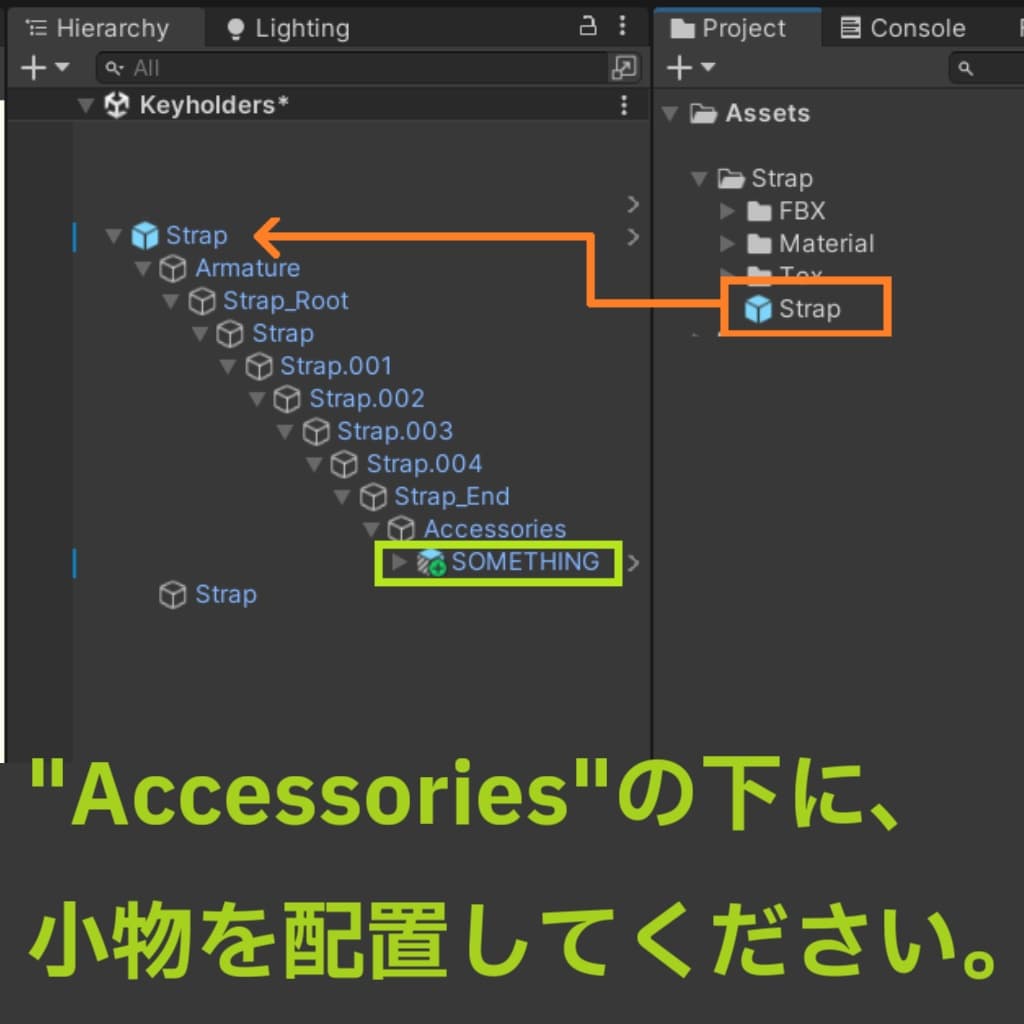Click the SOMETHING prefab icon in Hierarchy
1024x1024 pixels.
point(430,562)
